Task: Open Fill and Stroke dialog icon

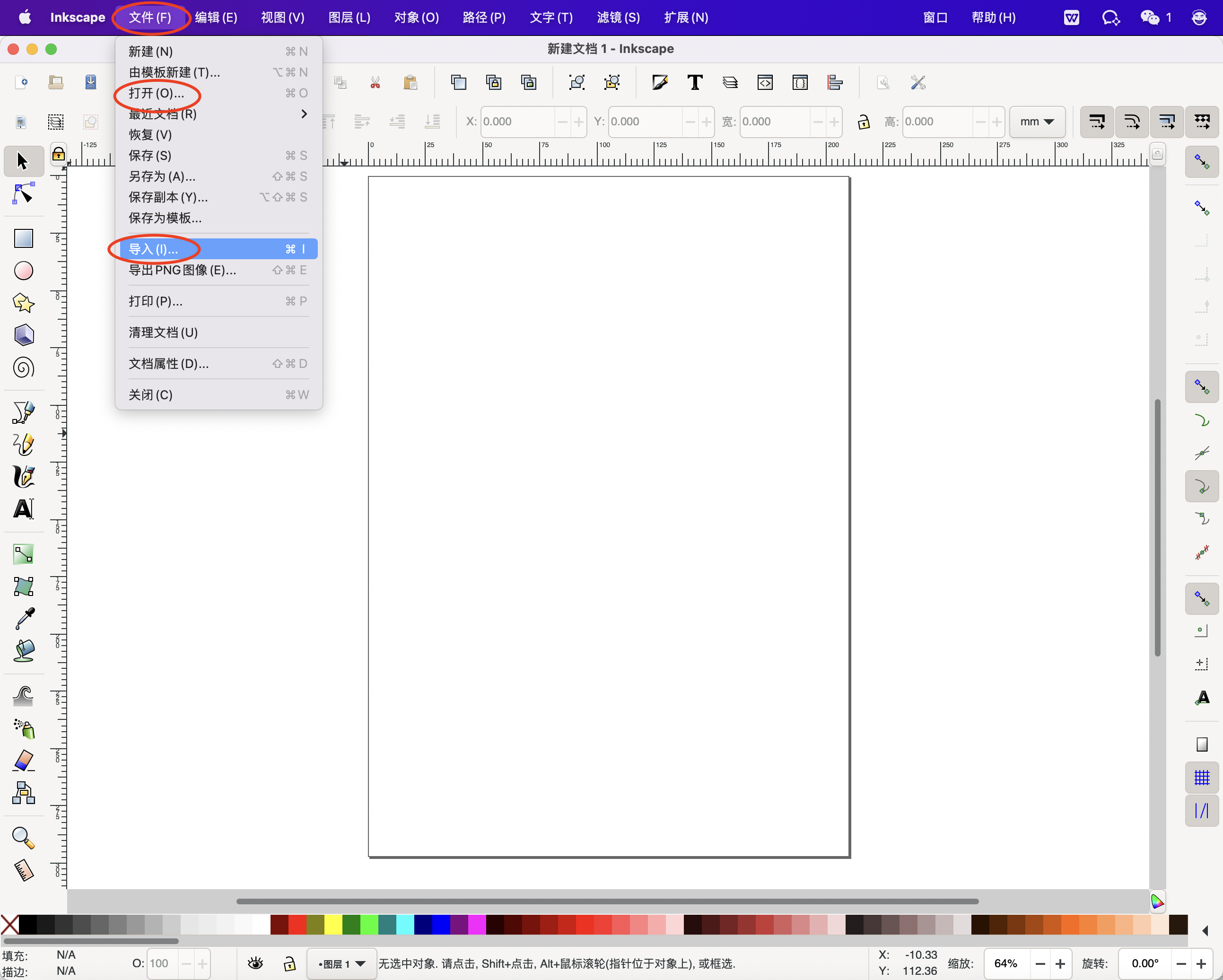Action: 660,83
